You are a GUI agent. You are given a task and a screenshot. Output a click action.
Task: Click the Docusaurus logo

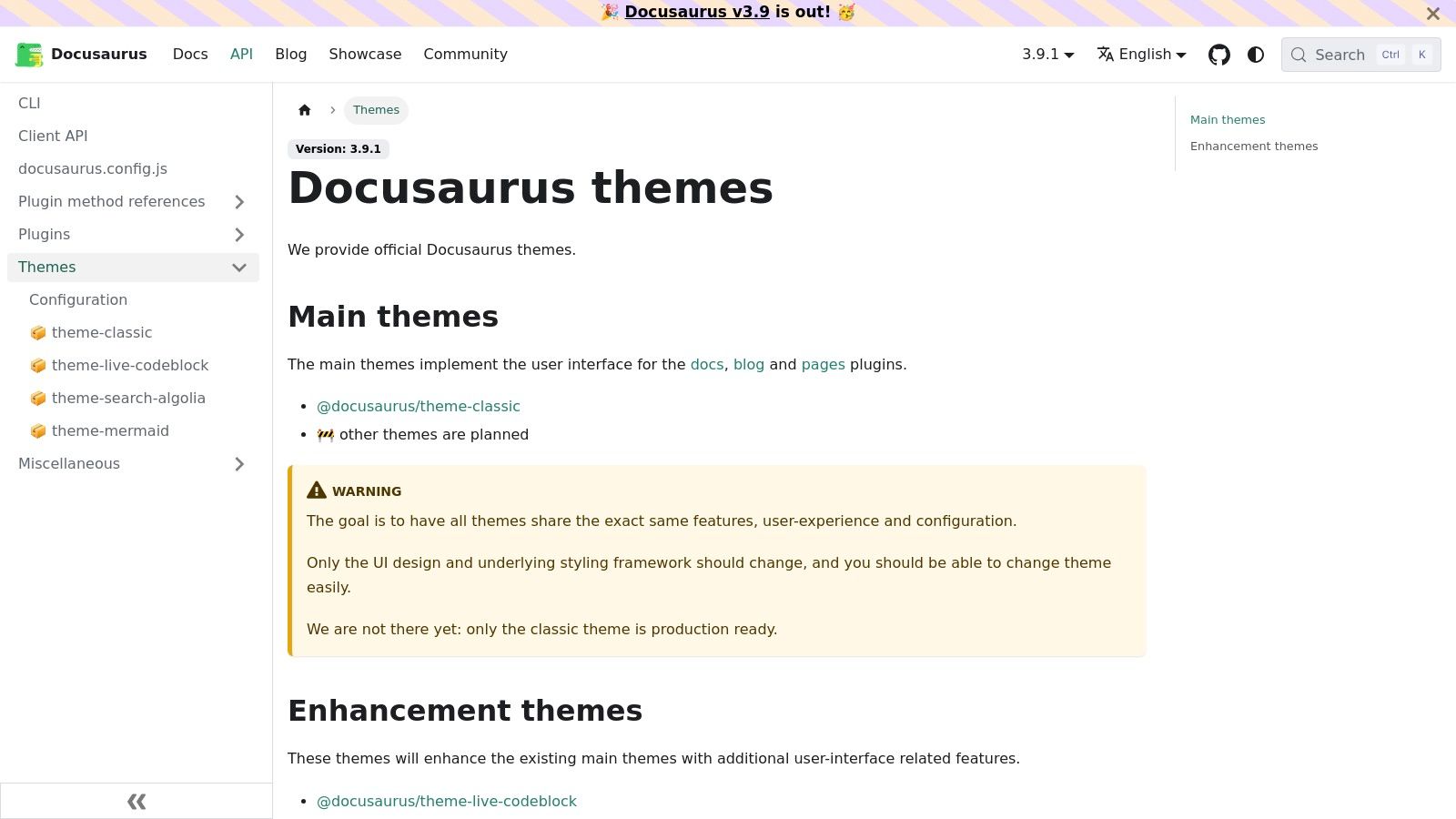click(29, 55)
